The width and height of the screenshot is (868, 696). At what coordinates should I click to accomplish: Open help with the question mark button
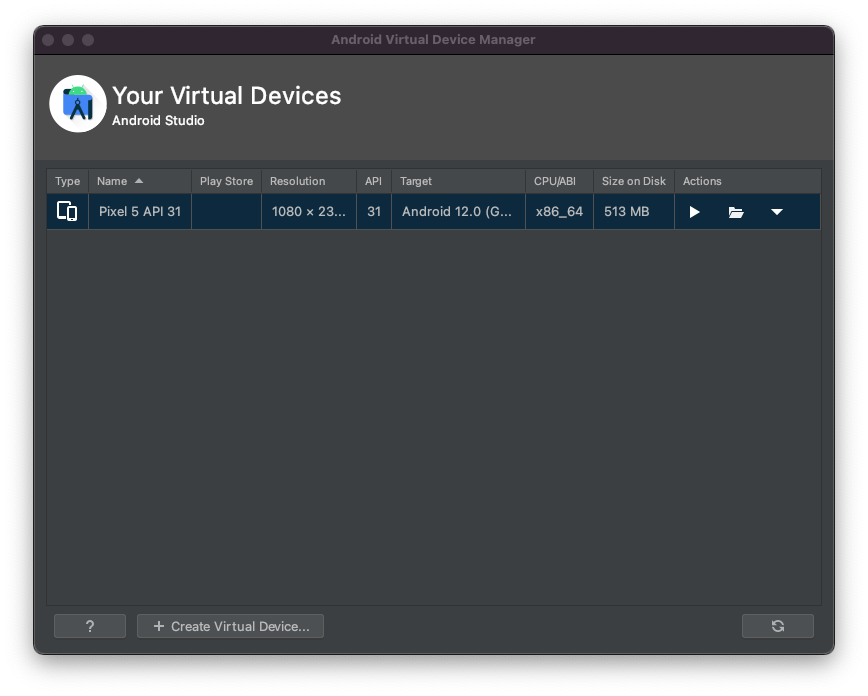(x=90, y=626)
